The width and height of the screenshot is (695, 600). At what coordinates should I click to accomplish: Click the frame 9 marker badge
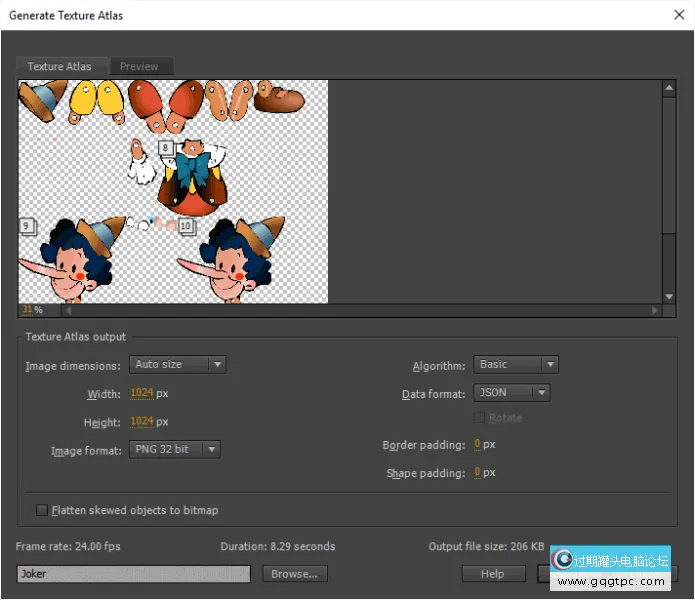click(26, 226)
